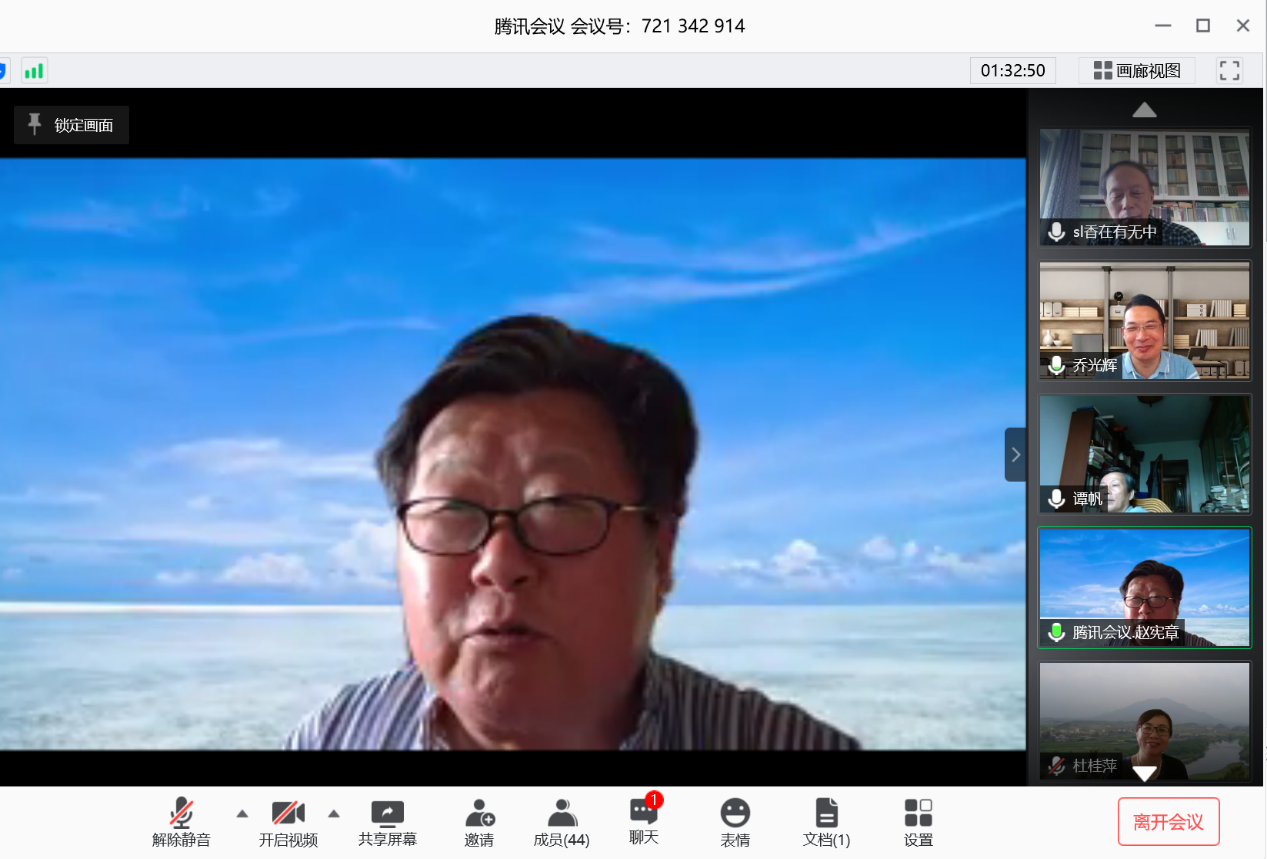Collapse the participant sidebar chevron
The height and width of the screenshot is (859, 1267).
1015,455
